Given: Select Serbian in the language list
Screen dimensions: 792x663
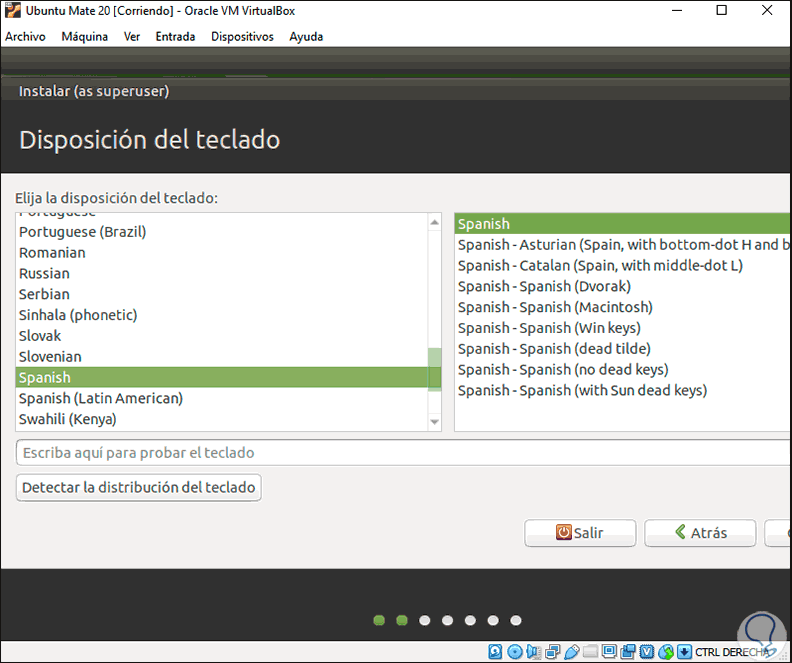Looking at the screenshot, I should pos(222,294).
